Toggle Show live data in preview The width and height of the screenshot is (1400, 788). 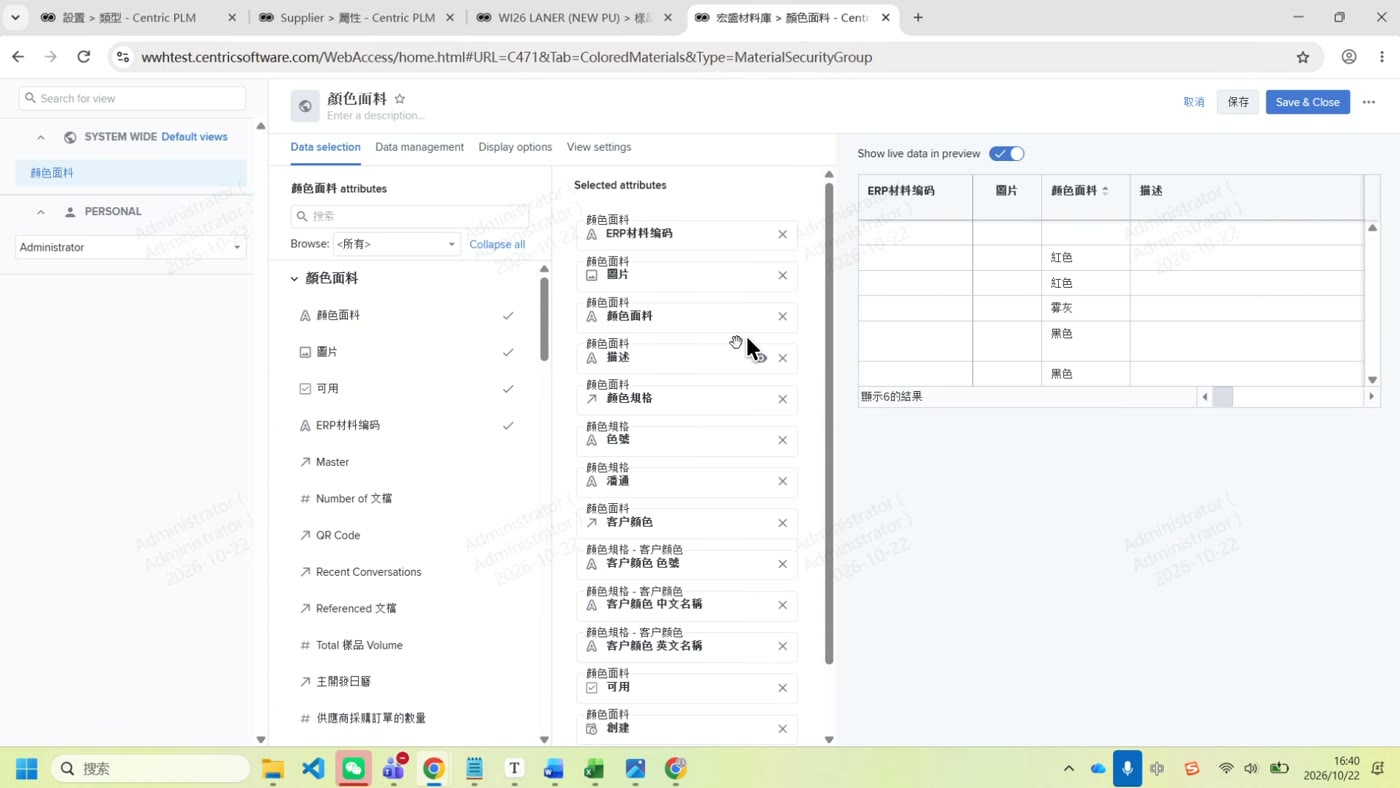tap(1007, 154)
